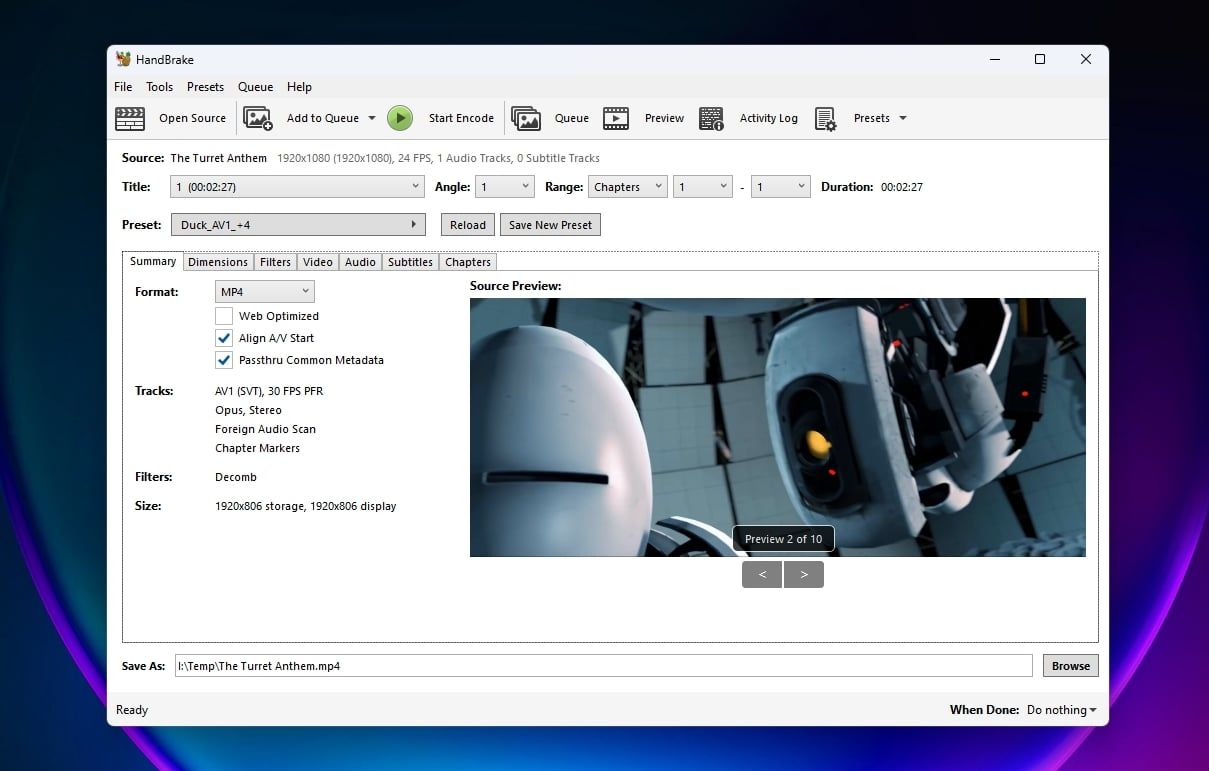Screen dimensions: 1209x771
Task: Click the Open Source label
Action: pyautogui.click(x=192, y=118)
